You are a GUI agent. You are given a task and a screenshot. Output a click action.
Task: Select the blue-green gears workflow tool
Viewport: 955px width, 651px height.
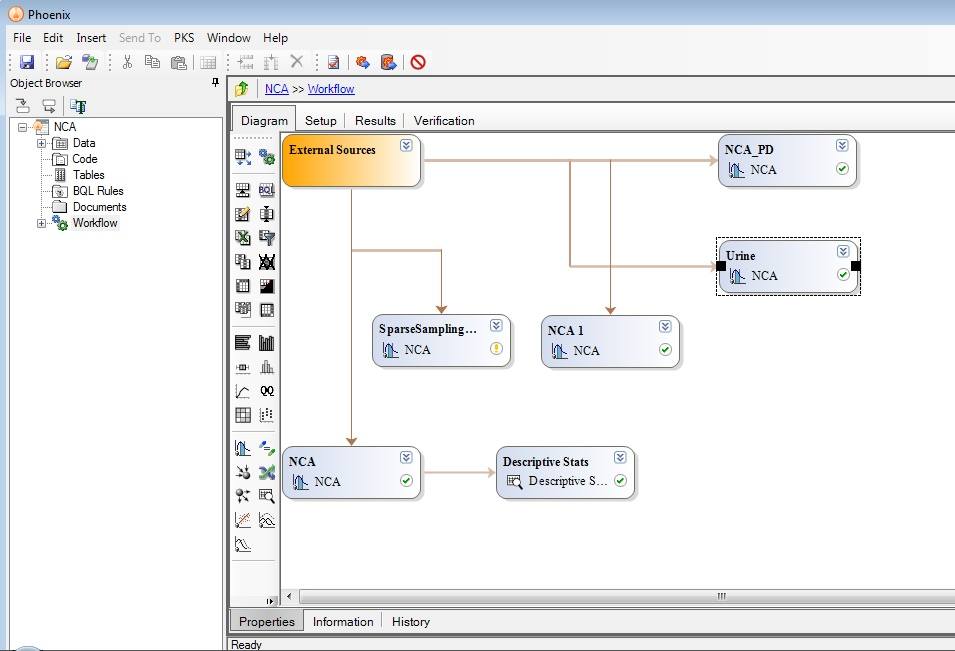pos(267,157)
